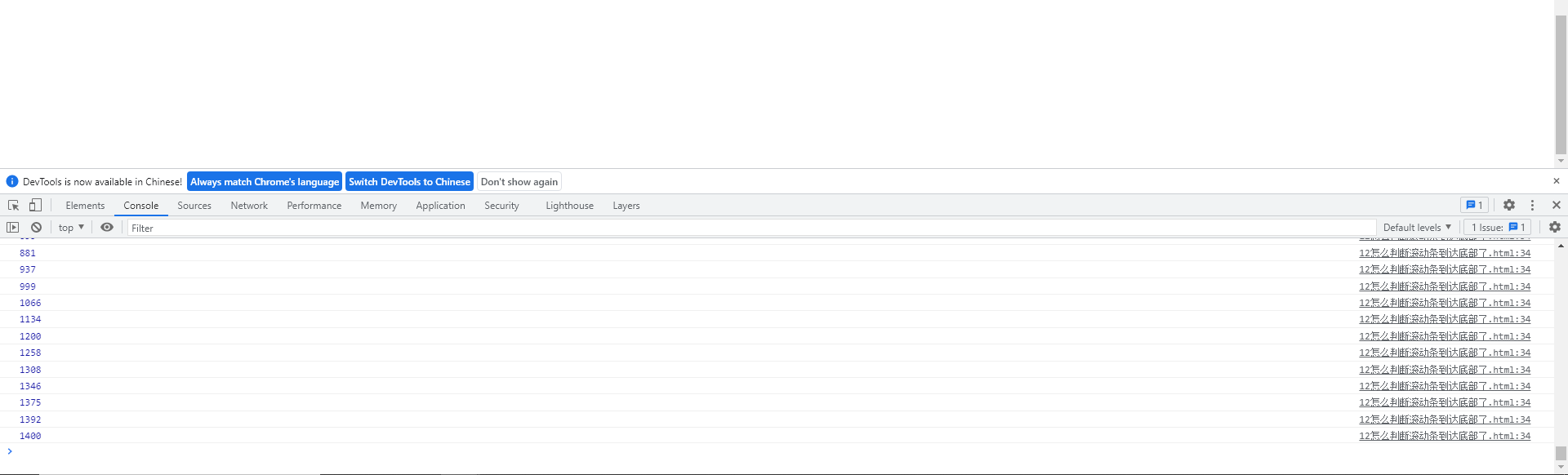Image resolution: width=1568 pixels, height=475 pixels.
Task: Dismiss the Chinese language info bar
Action: click(1557, 181)
